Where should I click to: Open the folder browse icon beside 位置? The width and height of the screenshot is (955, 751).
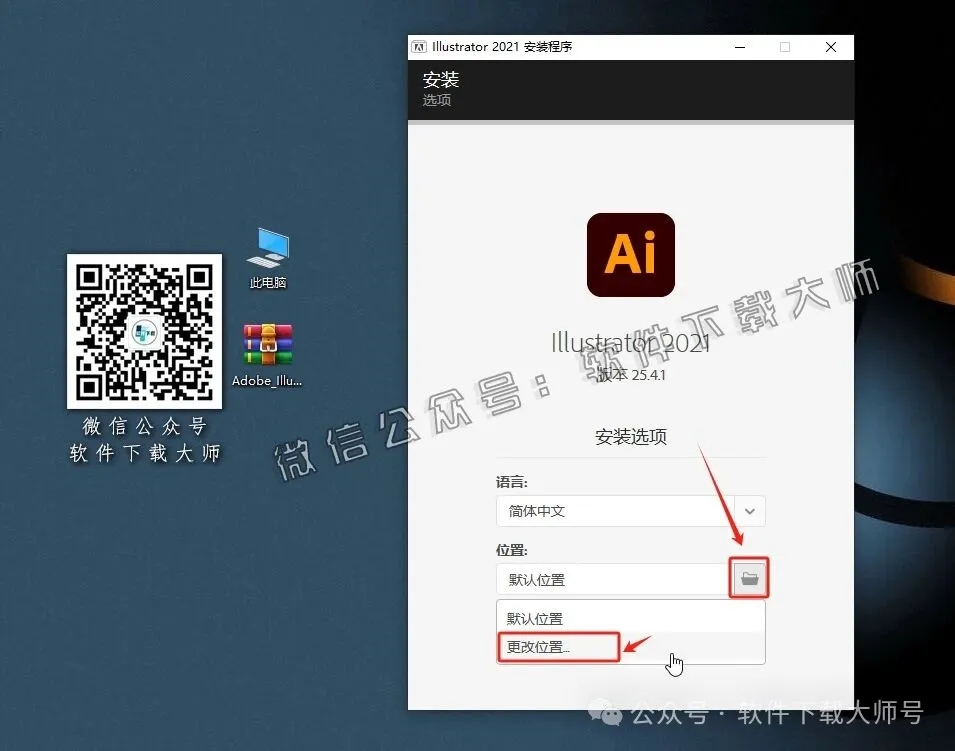click(748, 578)
